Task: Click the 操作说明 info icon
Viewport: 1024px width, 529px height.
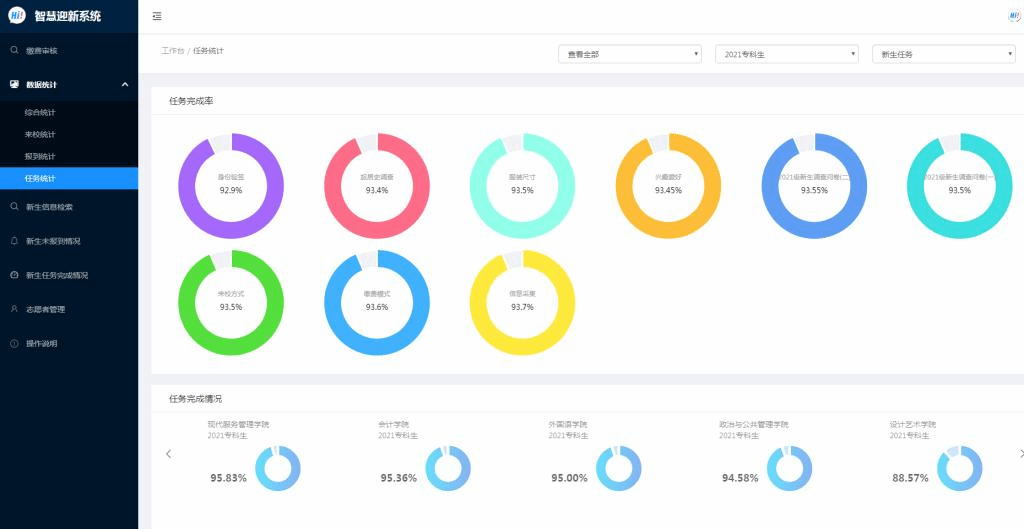Action: (x=14, y=344)
